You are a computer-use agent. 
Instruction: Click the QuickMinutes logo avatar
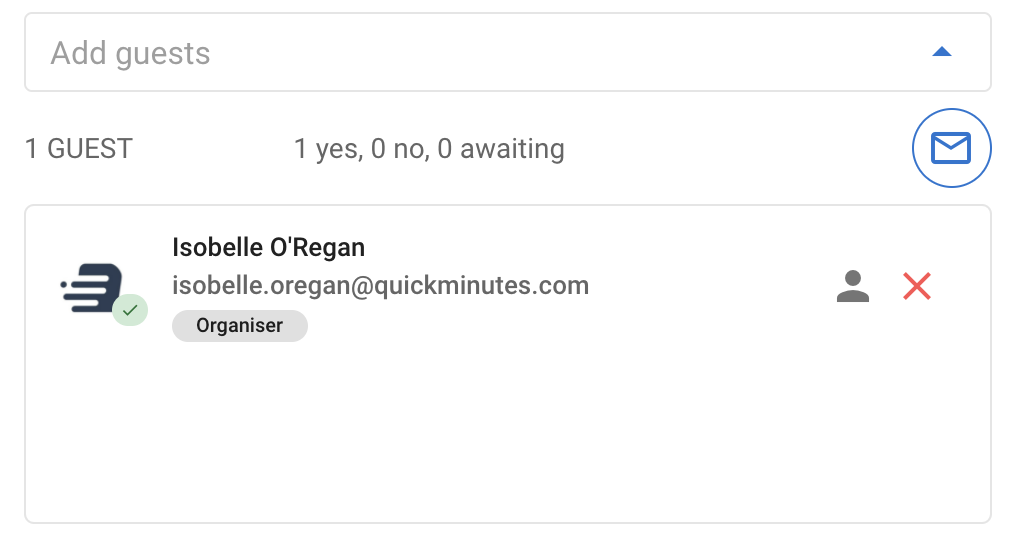tap(92, 288)
